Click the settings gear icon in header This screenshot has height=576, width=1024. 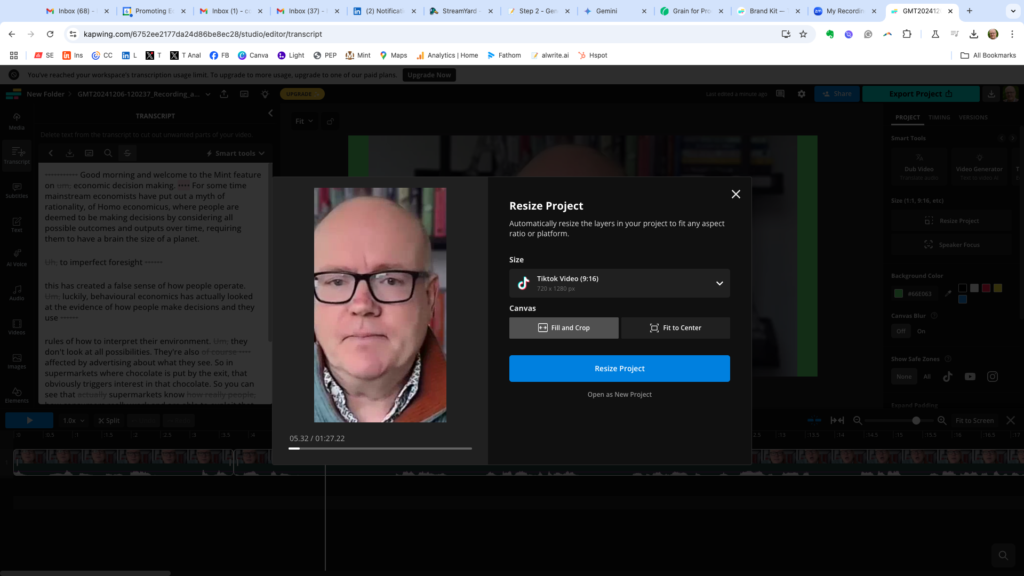click(801, 94)
